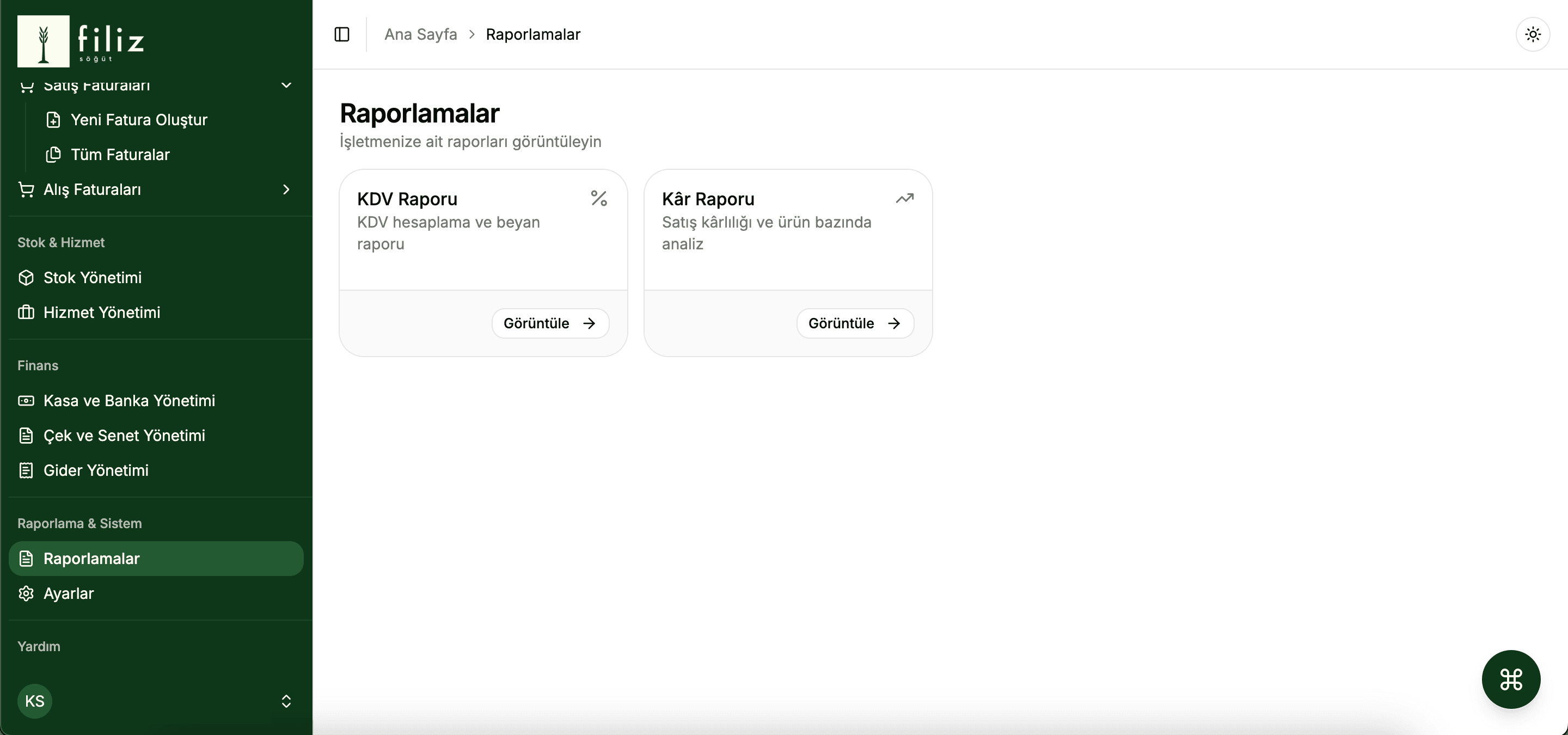Open the Alış Faturaları menu item
The image size is (1568, 735).
(x=156, y=190)
